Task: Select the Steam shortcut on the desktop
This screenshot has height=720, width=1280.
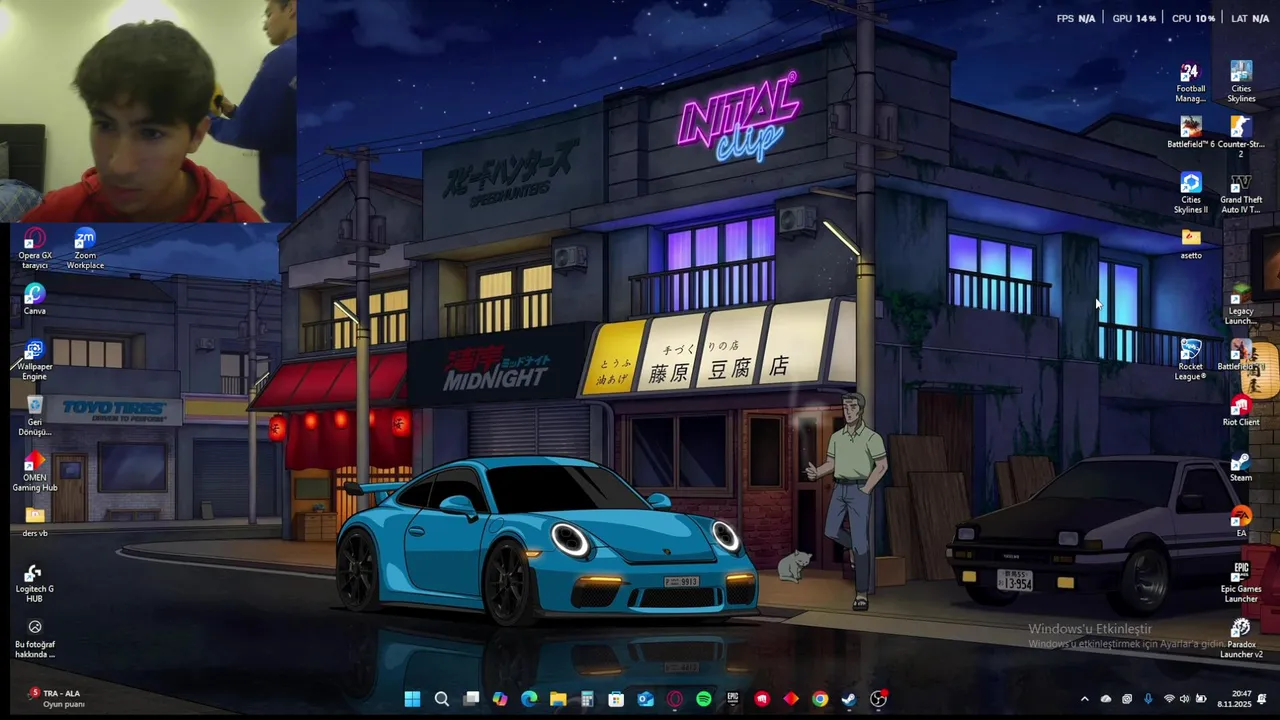Action: click(1241, 467)
